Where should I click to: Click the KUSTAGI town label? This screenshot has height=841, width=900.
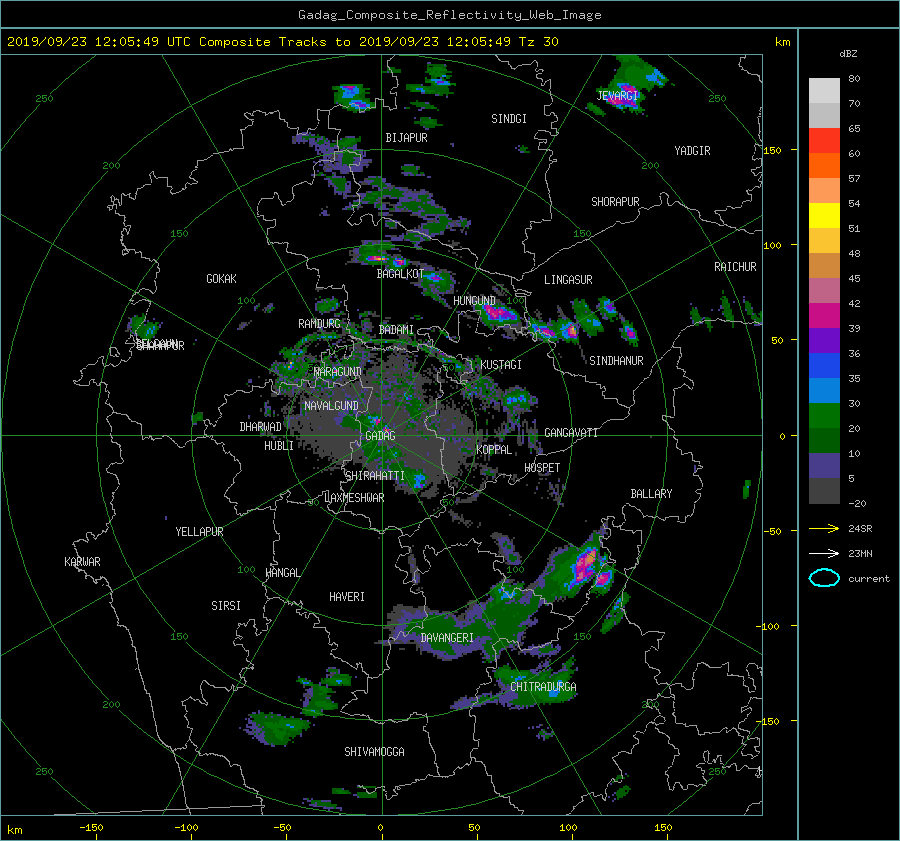[x=501, y=365]
